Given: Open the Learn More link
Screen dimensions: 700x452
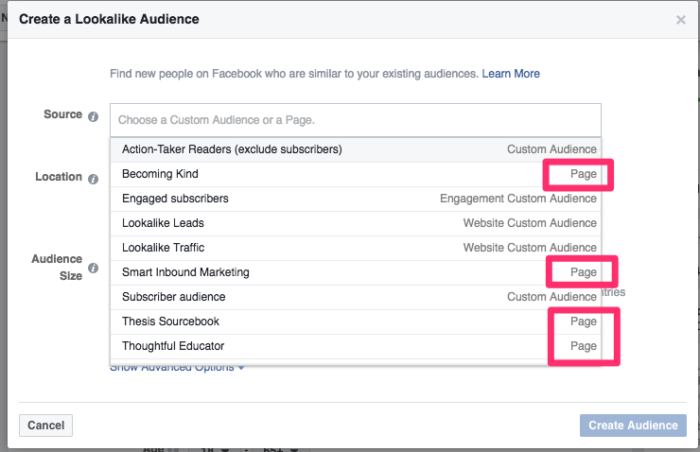Looking at the screenshot, I should pyautogui.click(x=511, y=74).
